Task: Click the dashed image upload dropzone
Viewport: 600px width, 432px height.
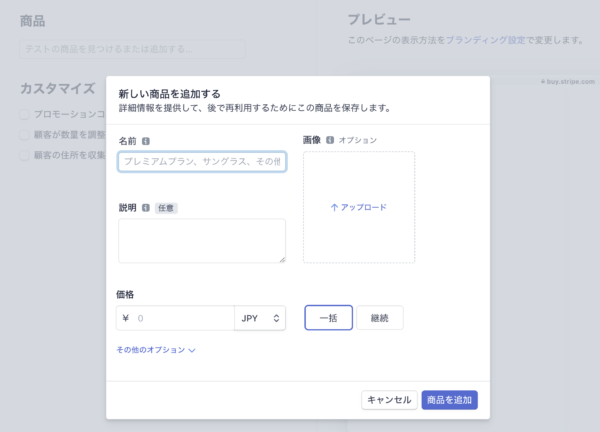Action: 359,207
